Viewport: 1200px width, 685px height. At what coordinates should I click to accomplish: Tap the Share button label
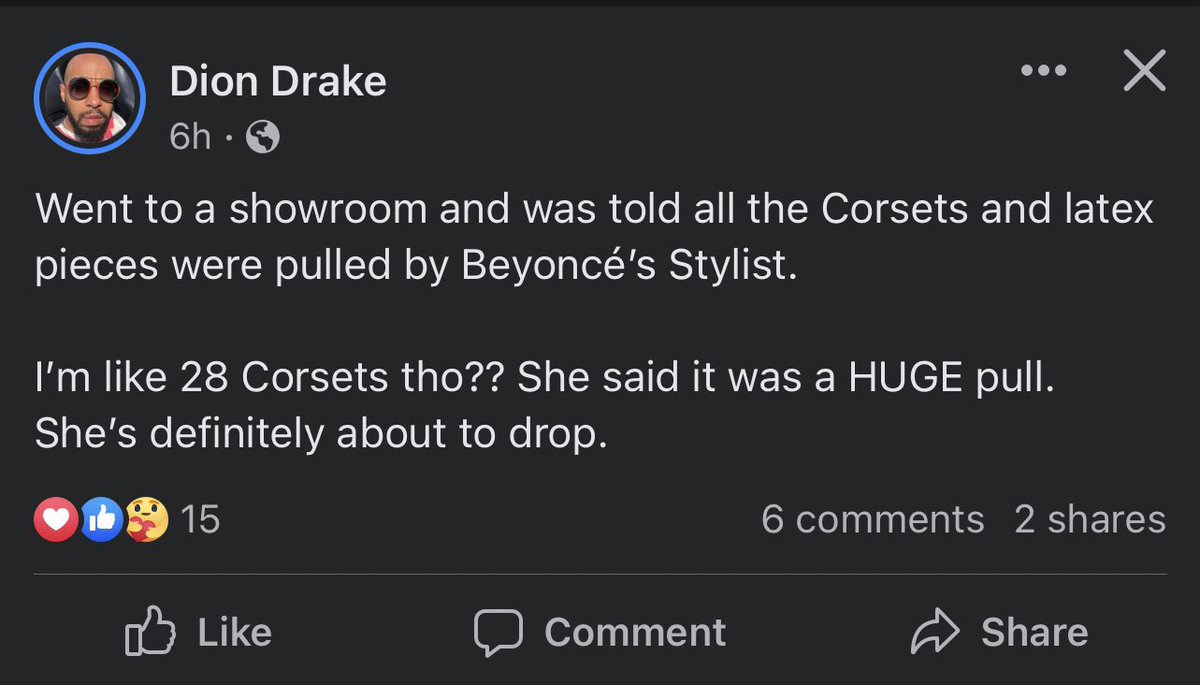tap(1034, 632)
